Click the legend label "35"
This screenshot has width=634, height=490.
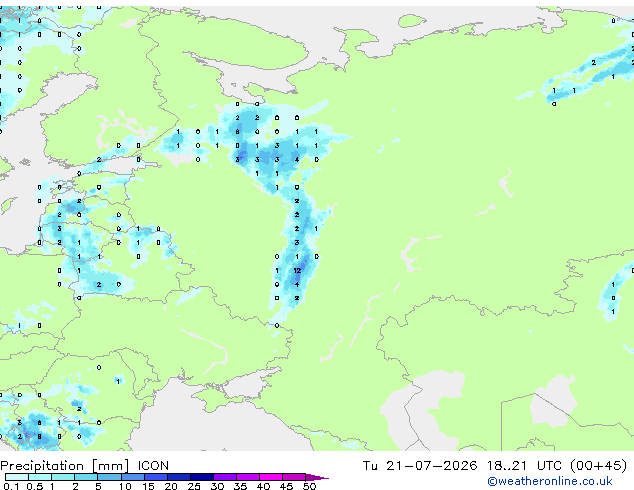pyautogui.click(x=241, y=486)
